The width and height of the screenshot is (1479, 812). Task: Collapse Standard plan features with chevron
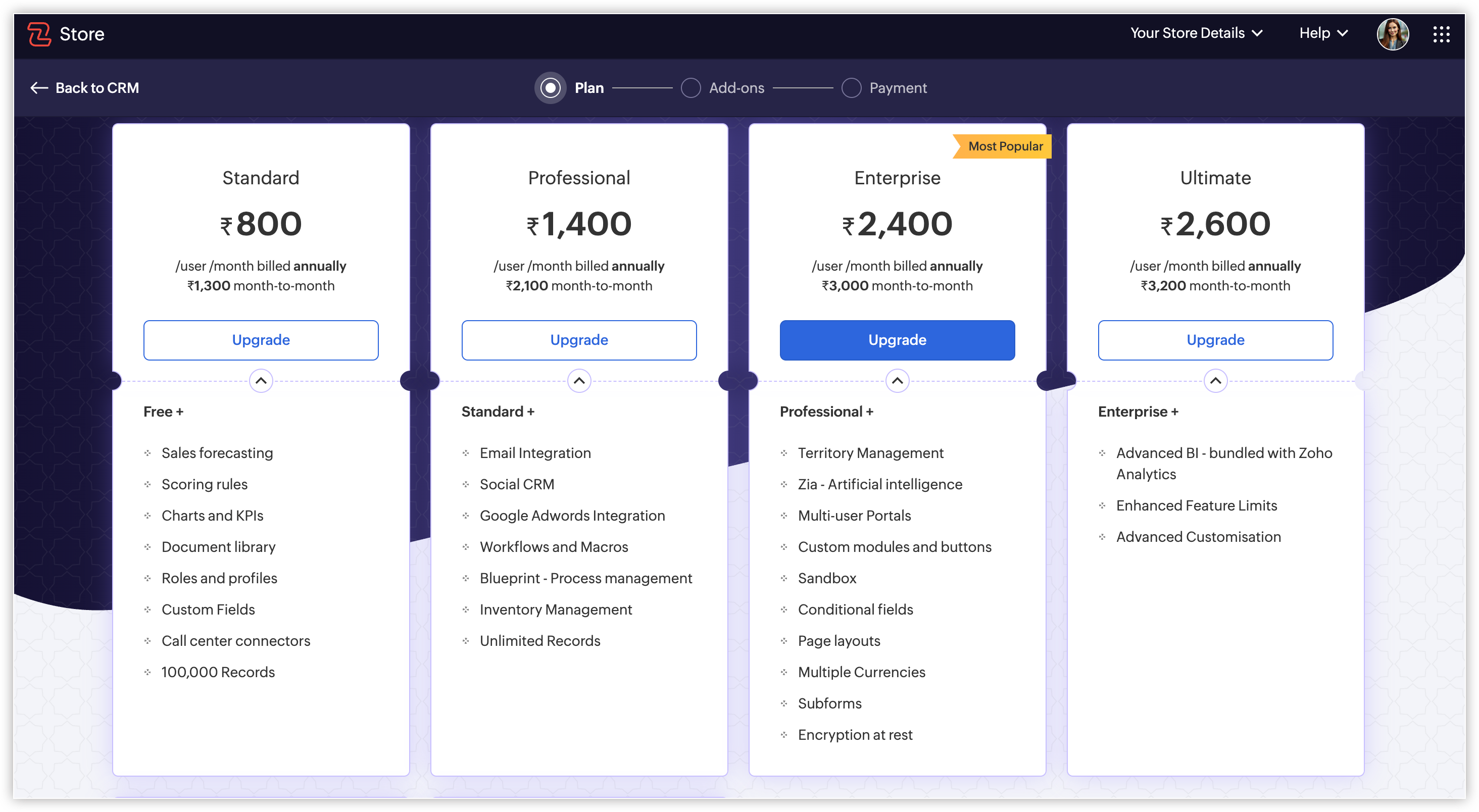tap(261, 380)
